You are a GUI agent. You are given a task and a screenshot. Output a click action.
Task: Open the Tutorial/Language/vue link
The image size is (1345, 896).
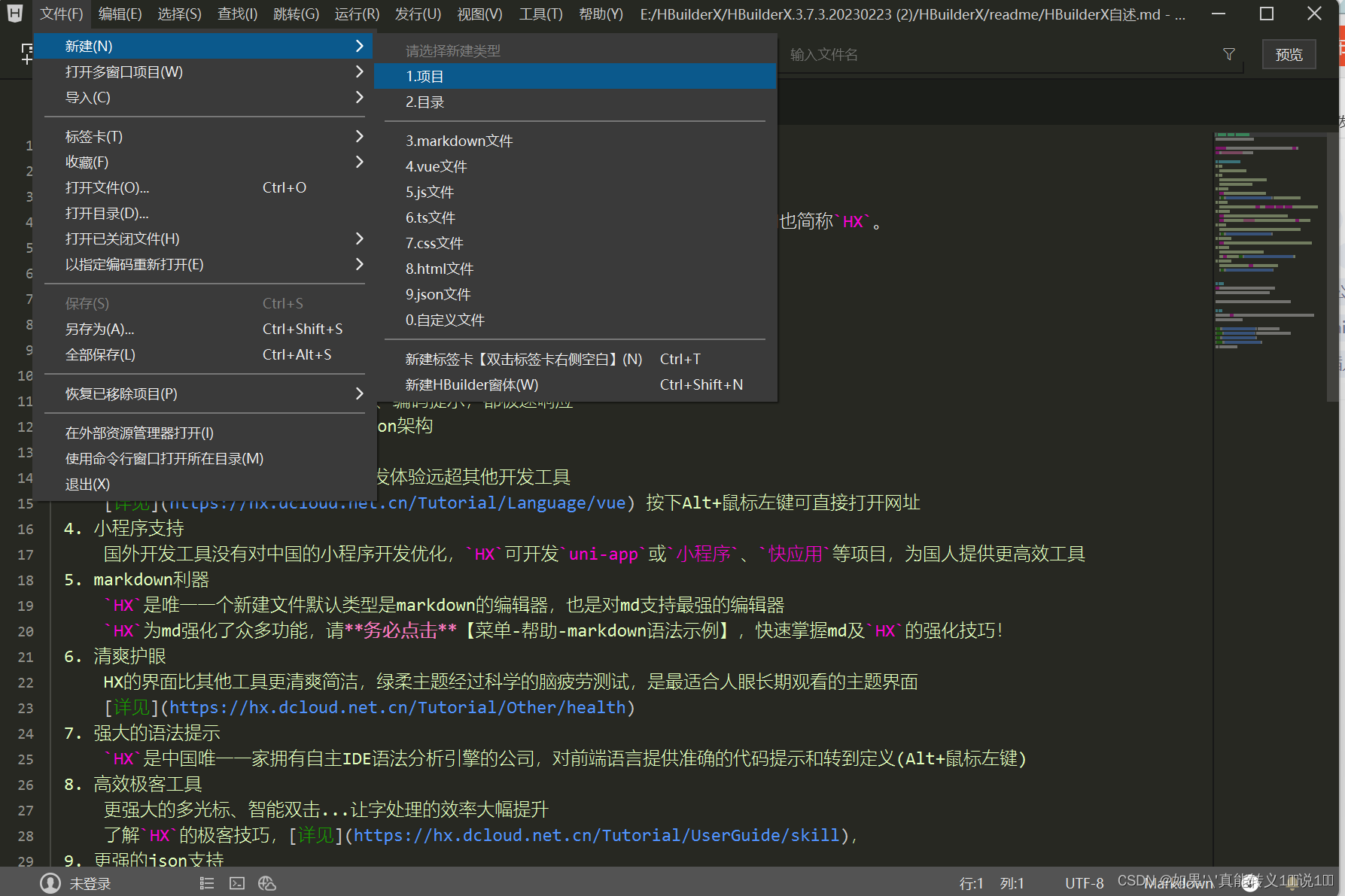[397, 503]
